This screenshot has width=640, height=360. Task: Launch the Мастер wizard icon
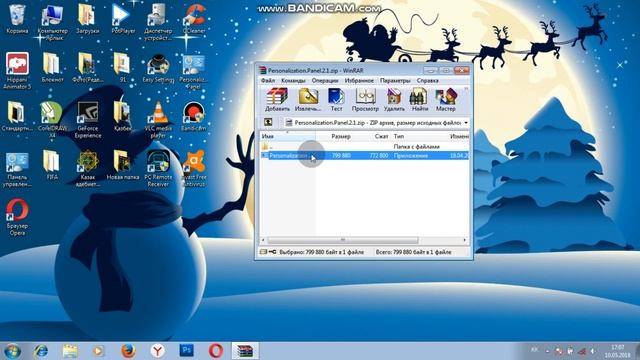click(x=445, y=100)
